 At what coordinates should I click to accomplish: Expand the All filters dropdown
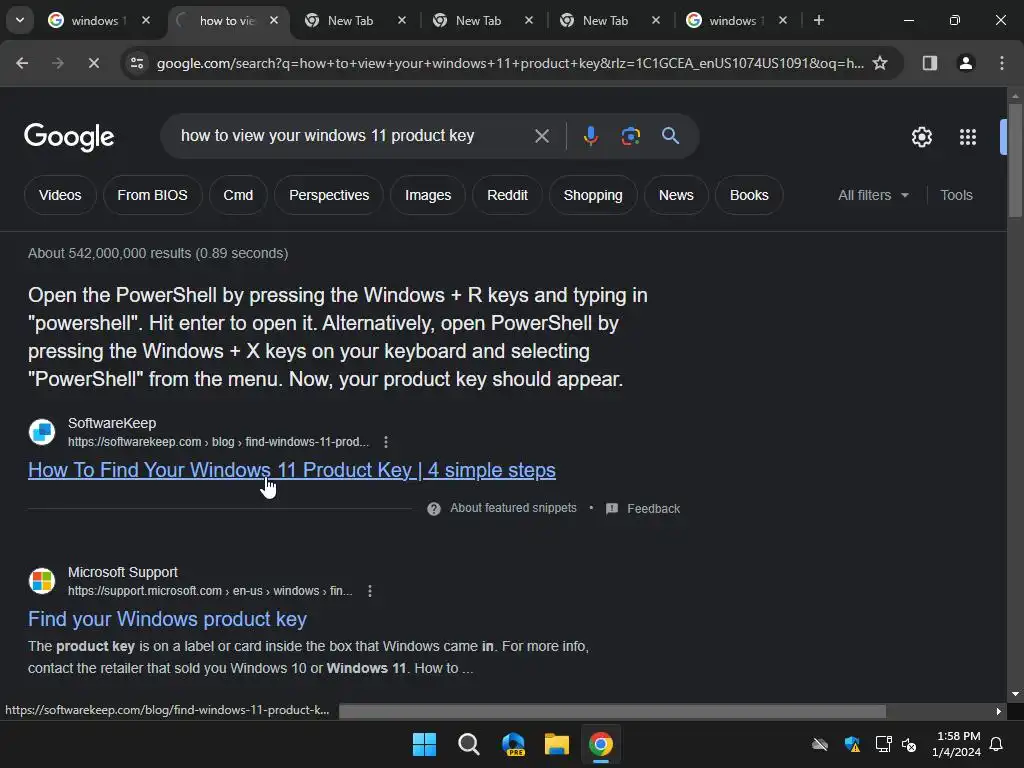pyautogui.click(x=873, y=195)
